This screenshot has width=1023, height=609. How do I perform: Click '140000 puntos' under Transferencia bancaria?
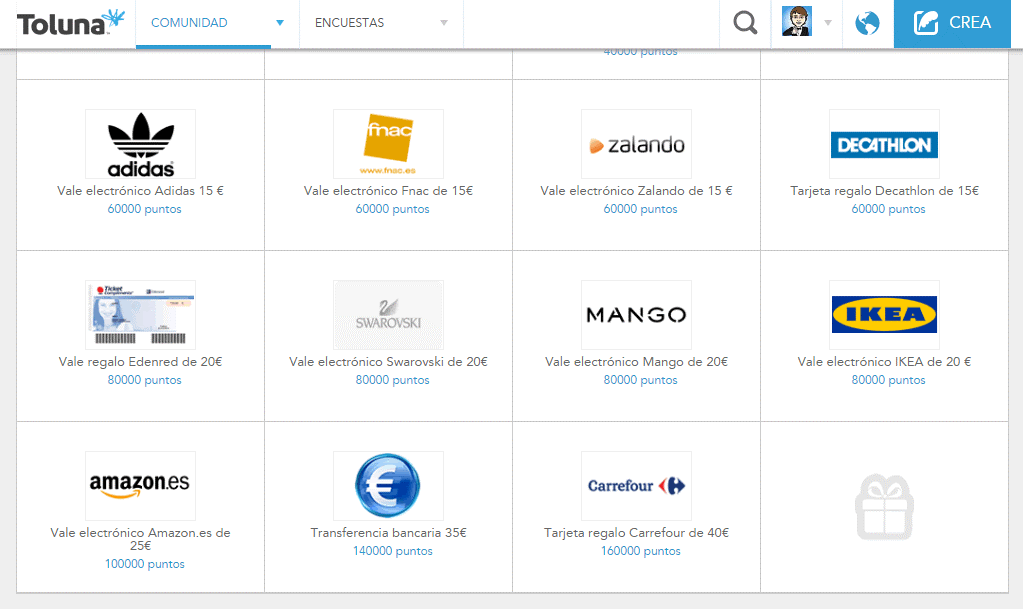392,551
